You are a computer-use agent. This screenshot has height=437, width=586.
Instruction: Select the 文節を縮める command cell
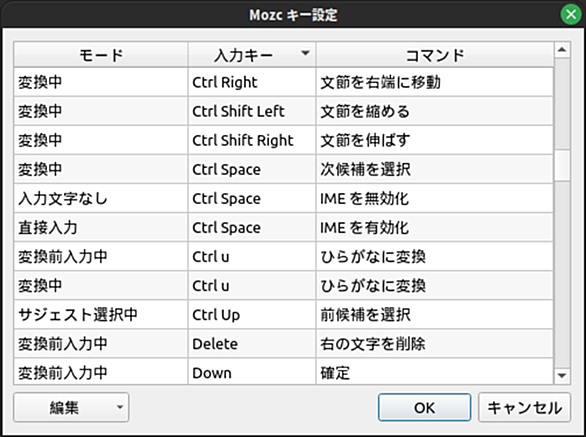pos(435,111)
